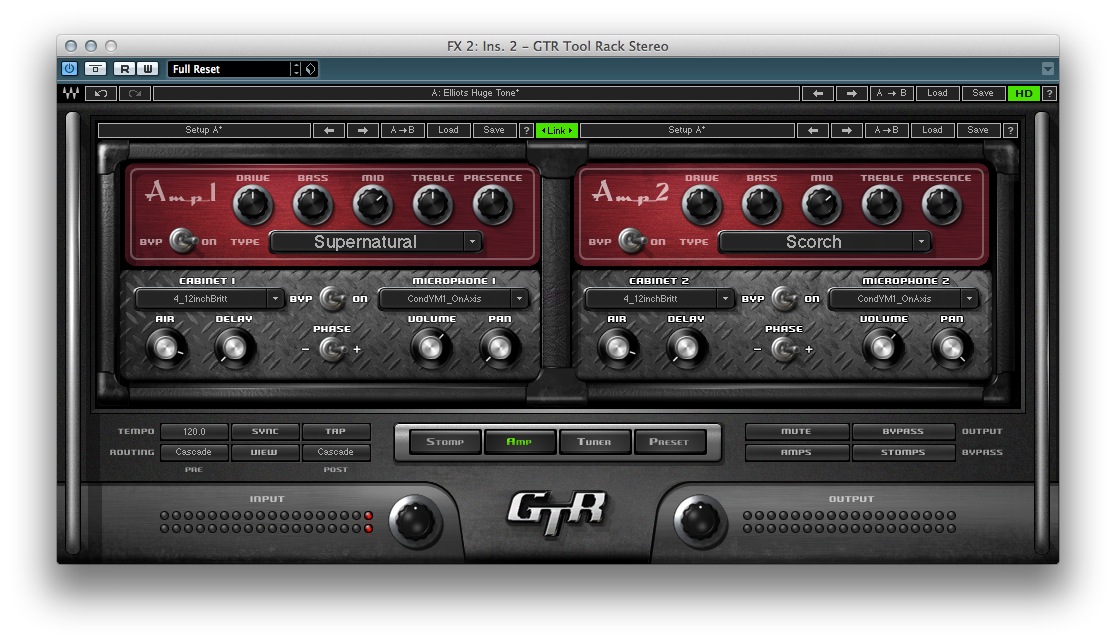Click the Output level knob
Image resolution: width=1116 pixels, height=643 pixels.
click(x=700, y=521)
